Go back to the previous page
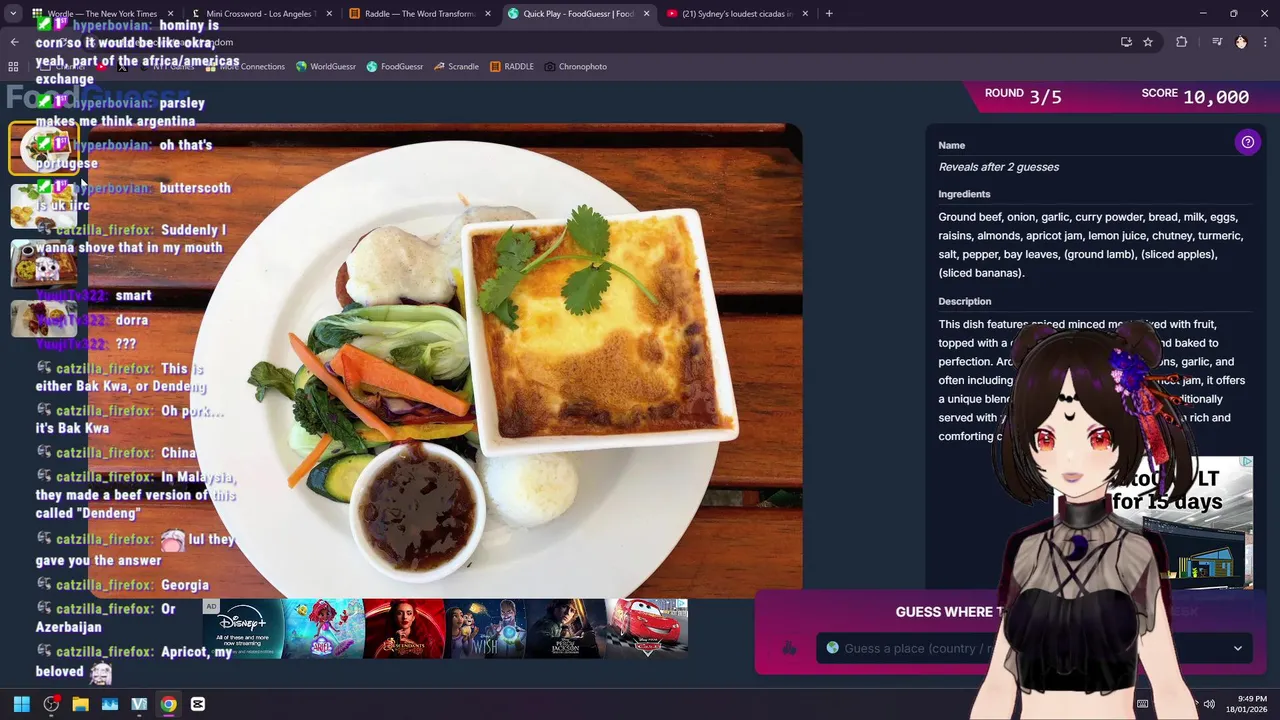The image size is (1280, 720). click(x=14, y=42)
